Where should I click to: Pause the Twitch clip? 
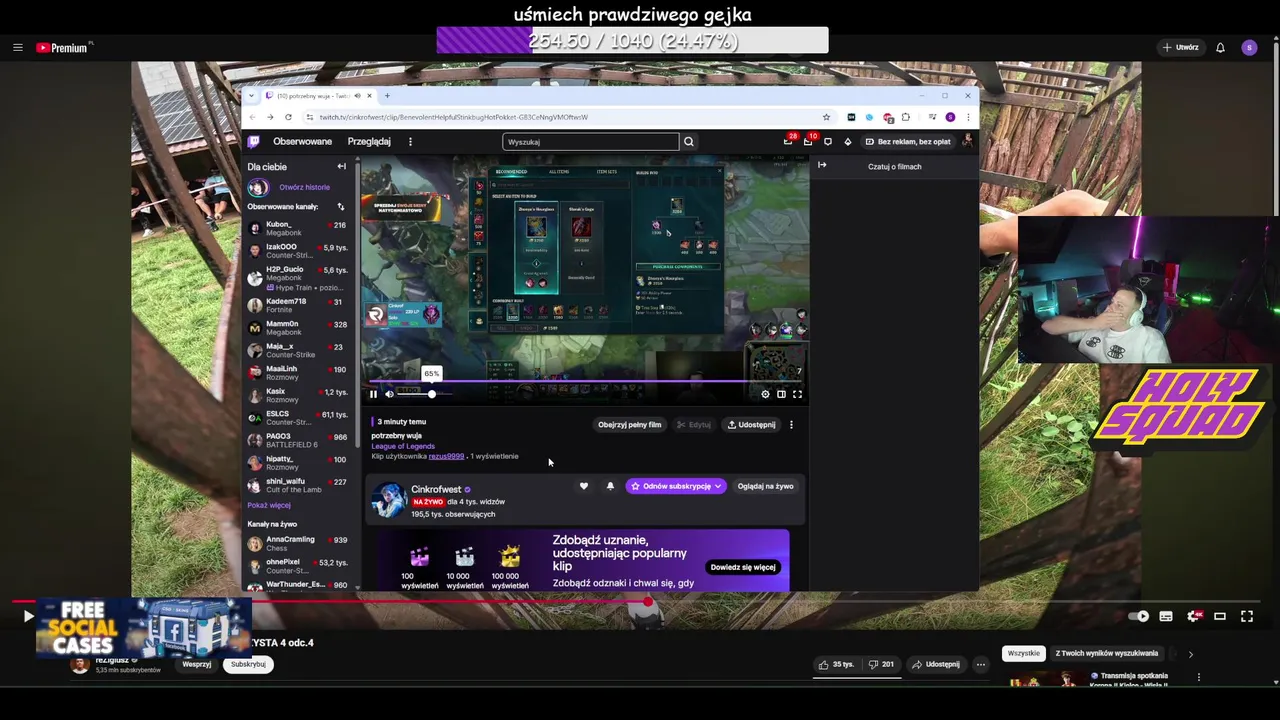pos(373,394)
